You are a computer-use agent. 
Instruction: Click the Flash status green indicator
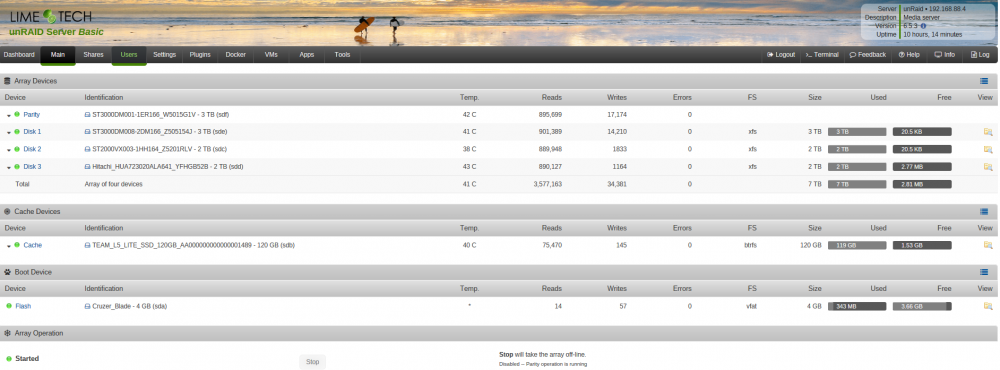[9, 306]
